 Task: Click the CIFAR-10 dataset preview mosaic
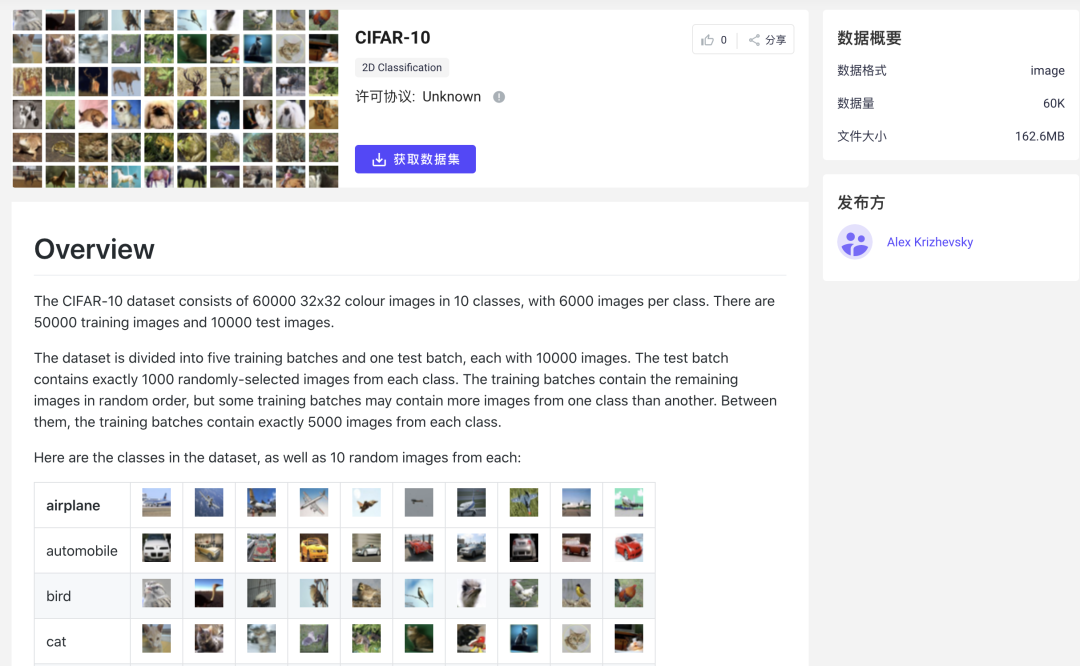(176, 98)
